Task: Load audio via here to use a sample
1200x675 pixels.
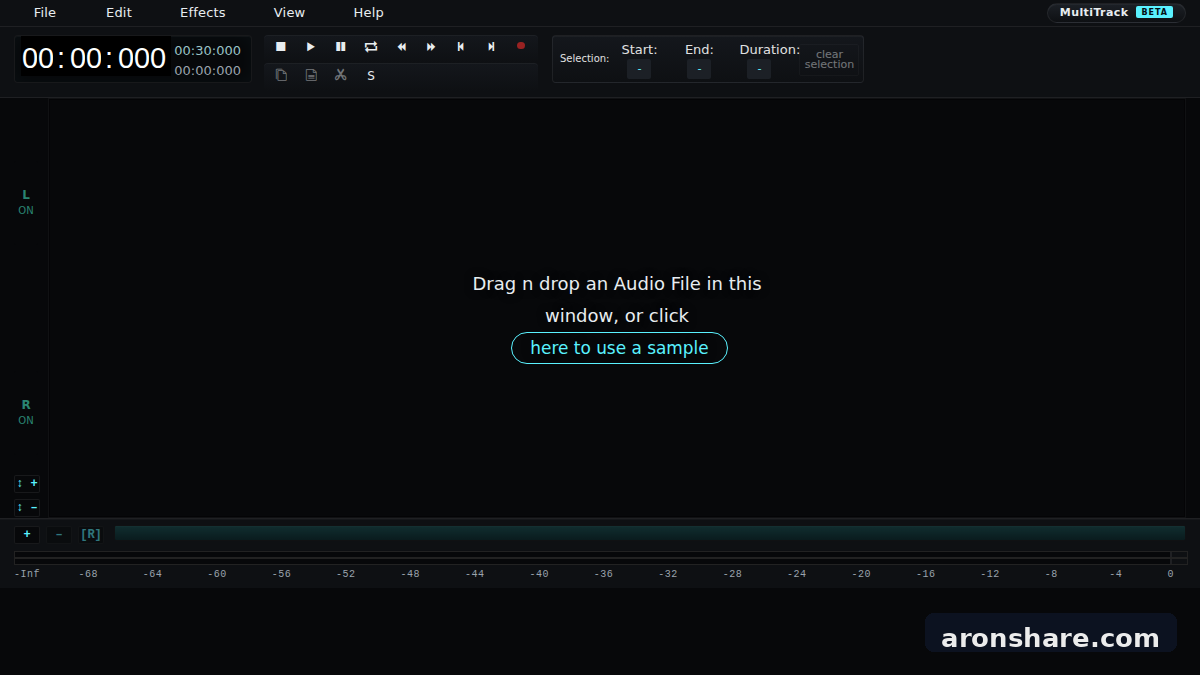Action: (619, 348)
